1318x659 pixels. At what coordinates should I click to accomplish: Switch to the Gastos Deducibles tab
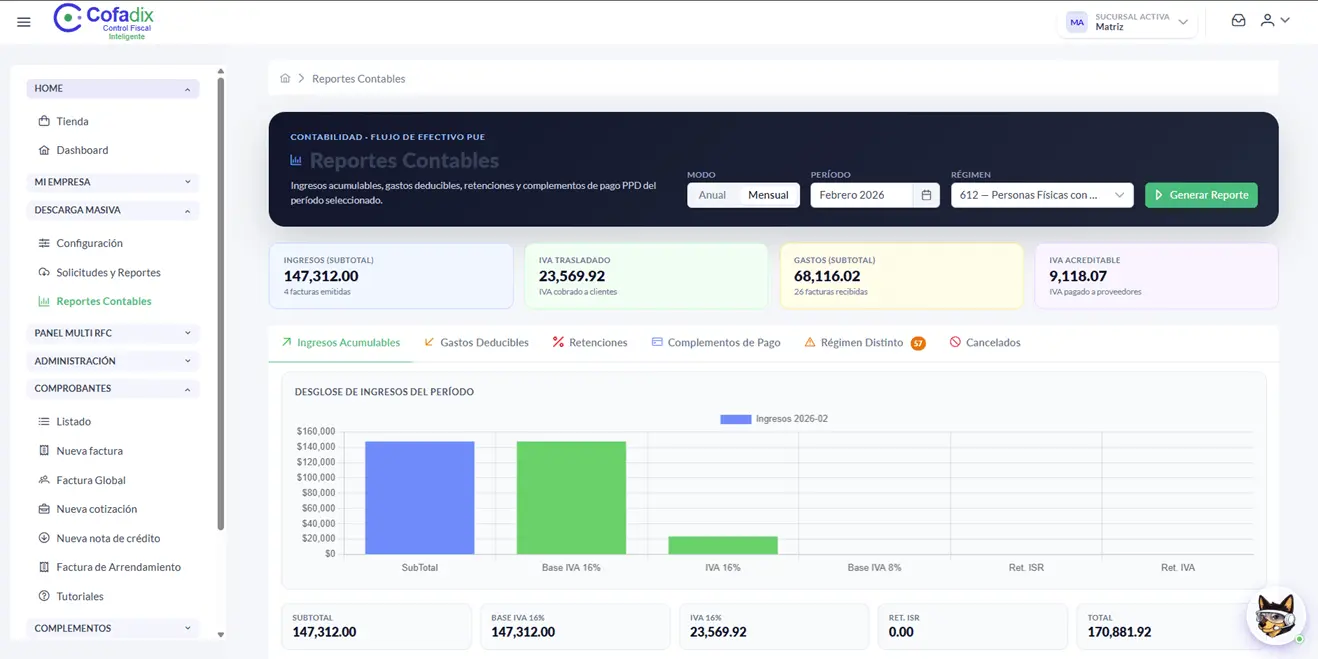click(476, 342)
